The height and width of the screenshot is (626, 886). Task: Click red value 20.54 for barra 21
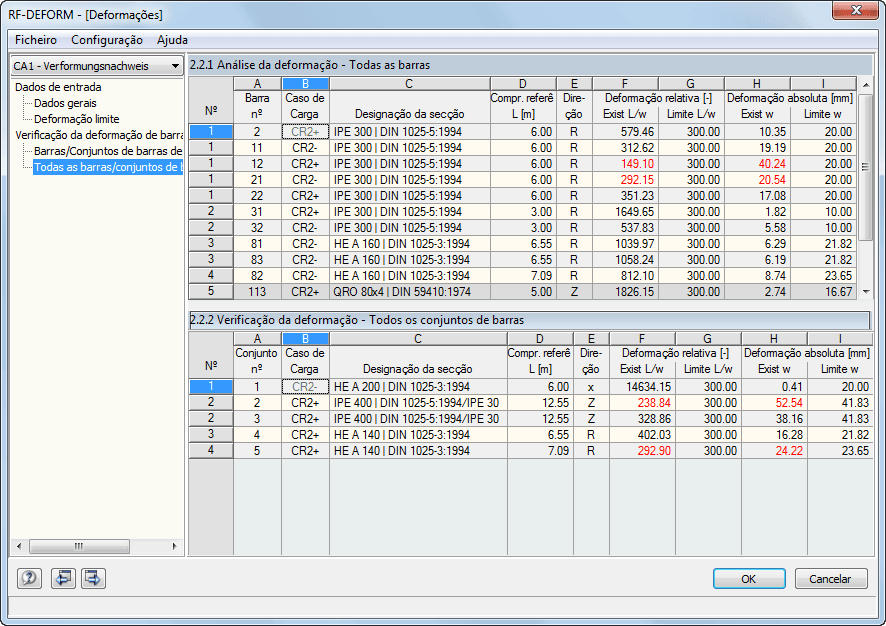coord(757,180)
